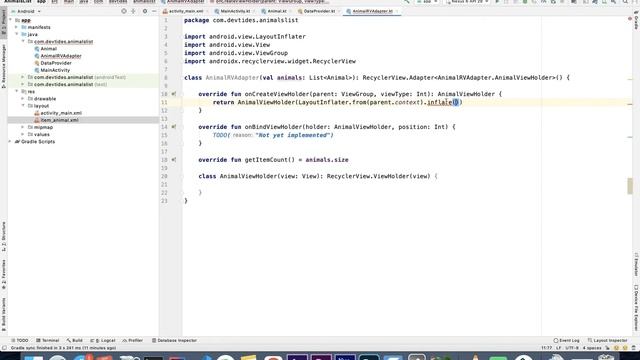Viewport: 640px width, 360px height.
Task: Collapse the java folder
Action: pos(17,34)
